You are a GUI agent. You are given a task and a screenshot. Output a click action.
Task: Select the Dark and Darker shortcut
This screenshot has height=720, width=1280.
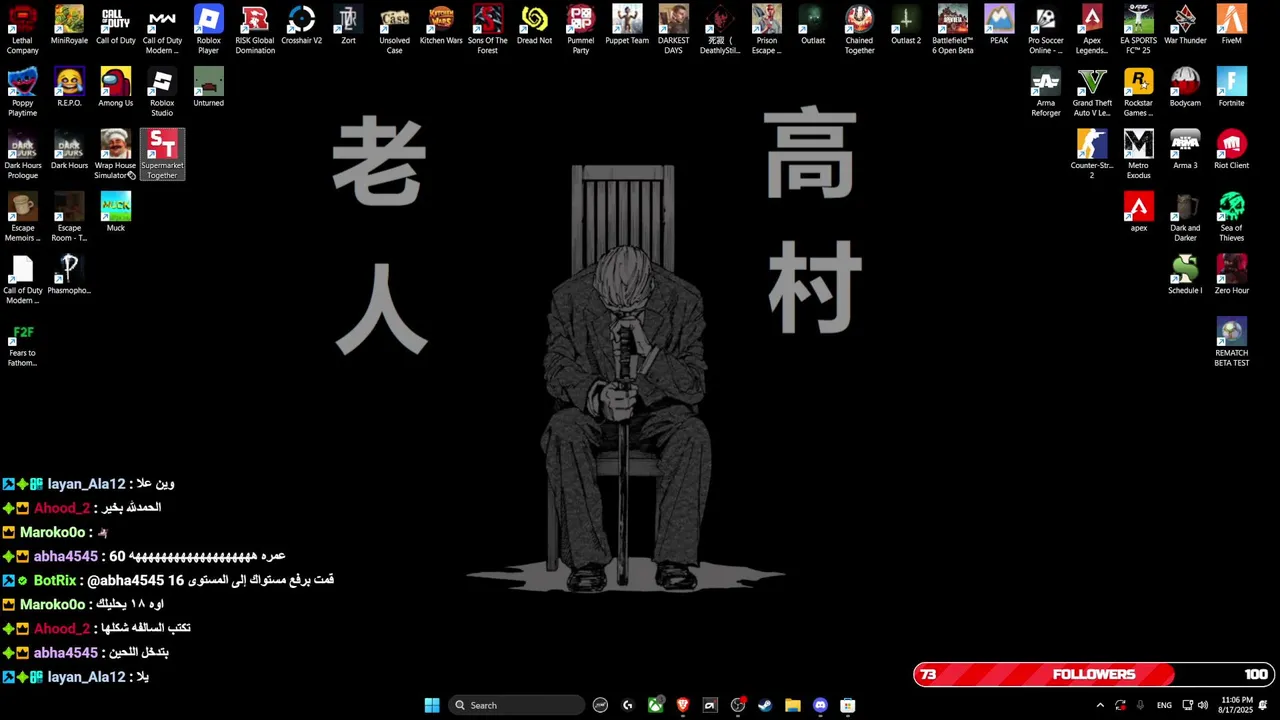1185,217
